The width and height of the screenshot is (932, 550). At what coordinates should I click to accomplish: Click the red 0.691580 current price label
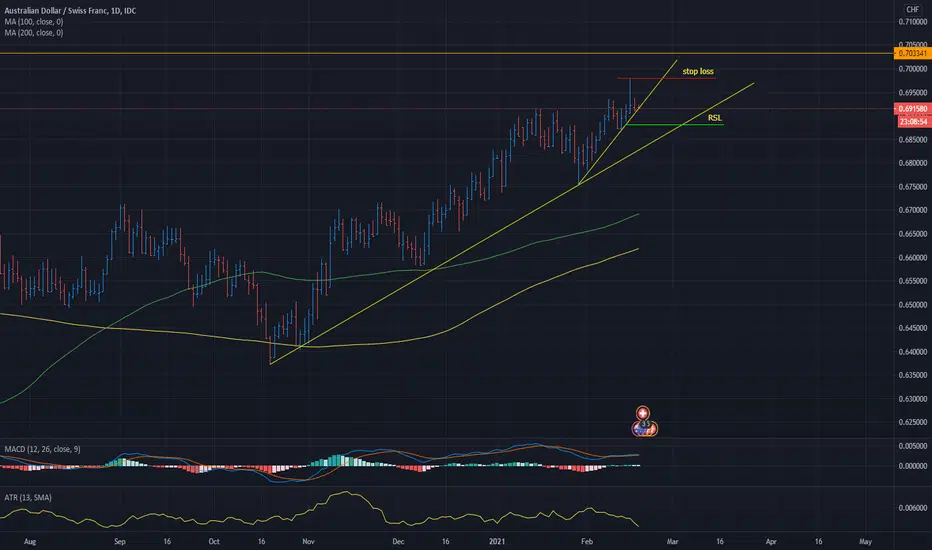912,109
